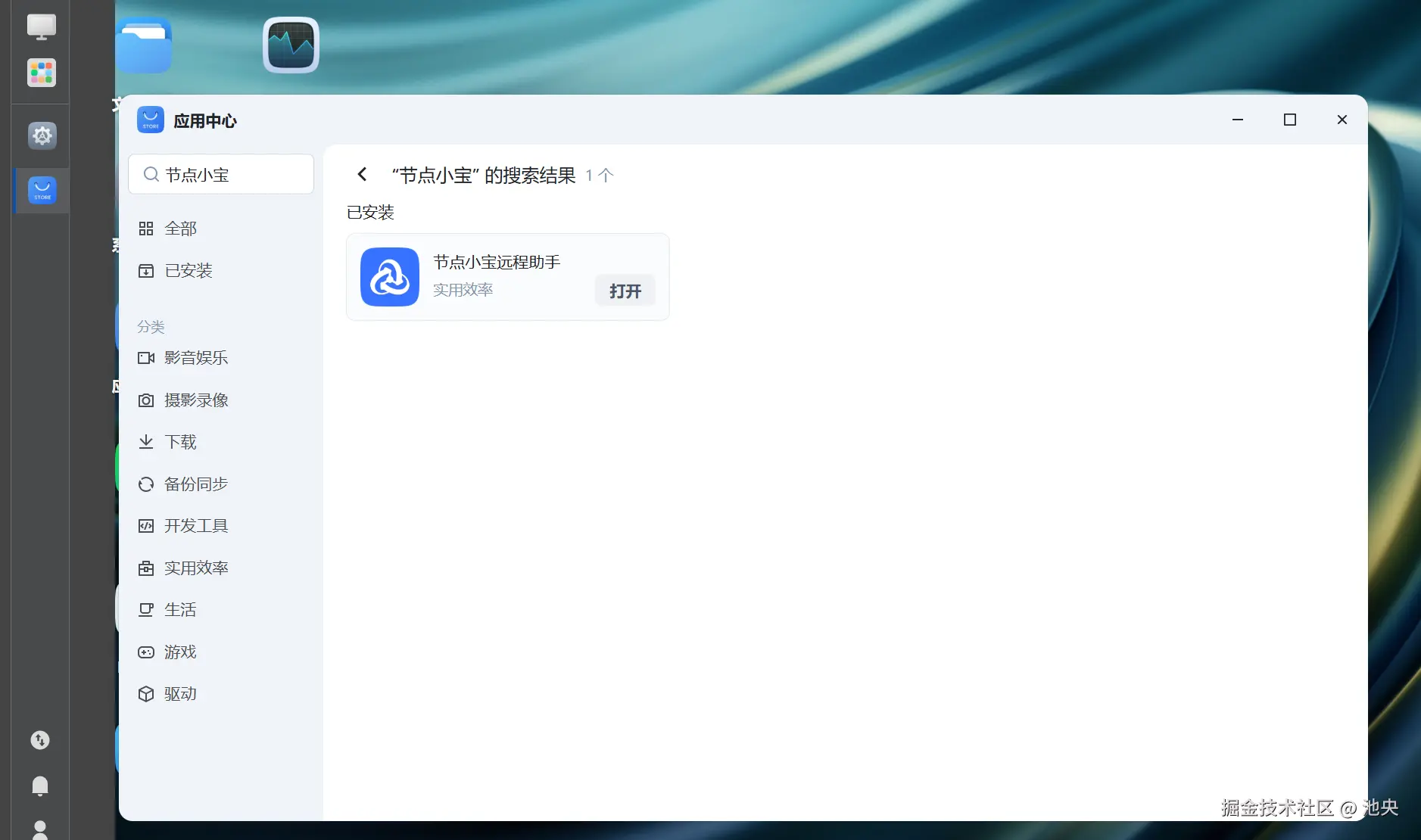Click the file transfer icon near sidebar bottom
The height and width of the screenshot is (840, 1421).
pos(40,740)
